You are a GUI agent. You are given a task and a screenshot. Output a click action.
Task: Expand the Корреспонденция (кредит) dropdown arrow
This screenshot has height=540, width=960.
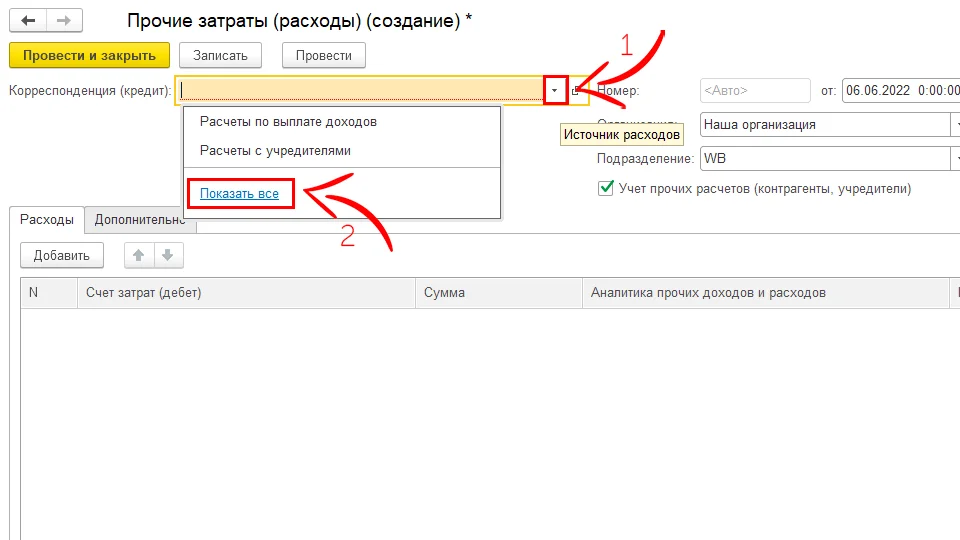pyautogui.click(x=556, y=91)
